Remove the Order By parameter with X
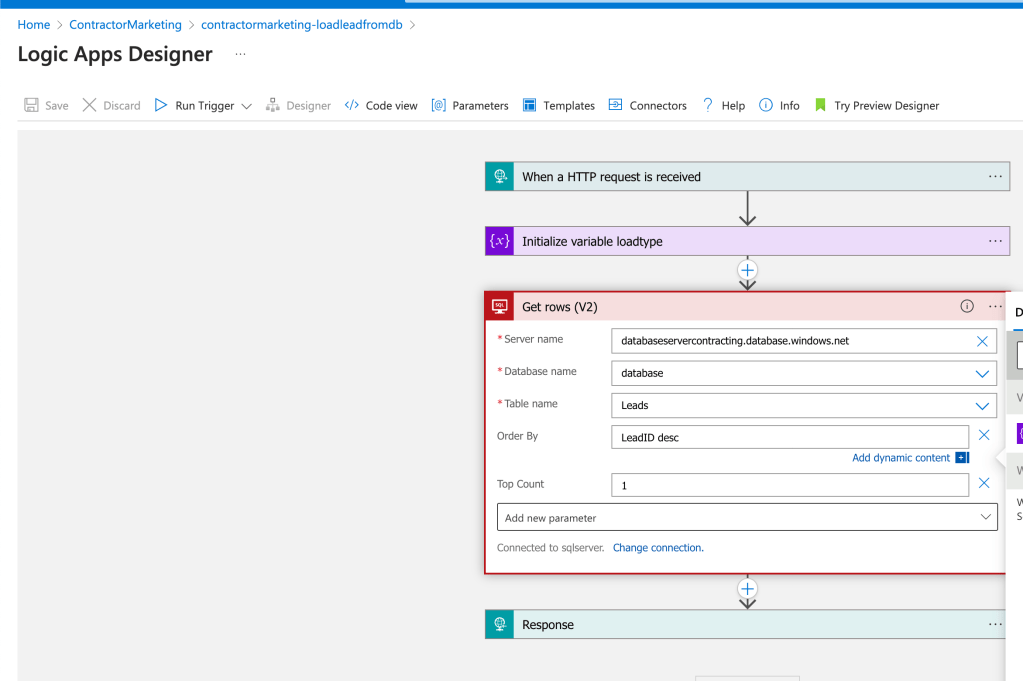 [x=984, y=435]
